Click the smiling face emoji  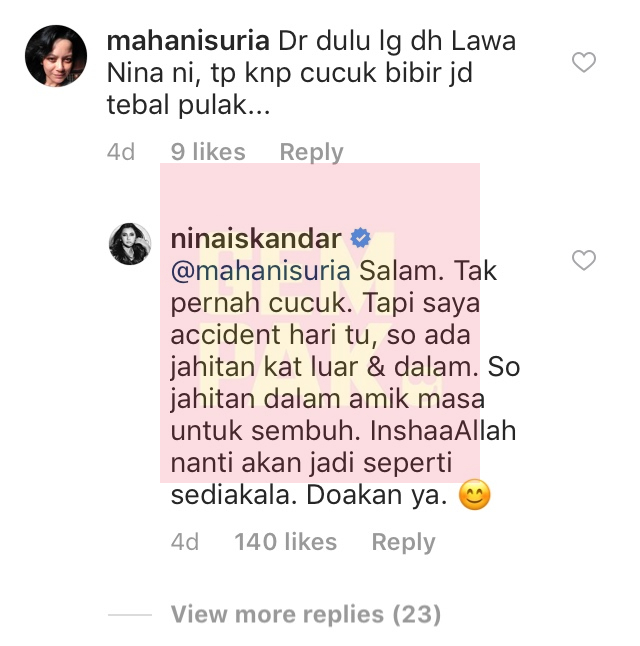point(474,494)
